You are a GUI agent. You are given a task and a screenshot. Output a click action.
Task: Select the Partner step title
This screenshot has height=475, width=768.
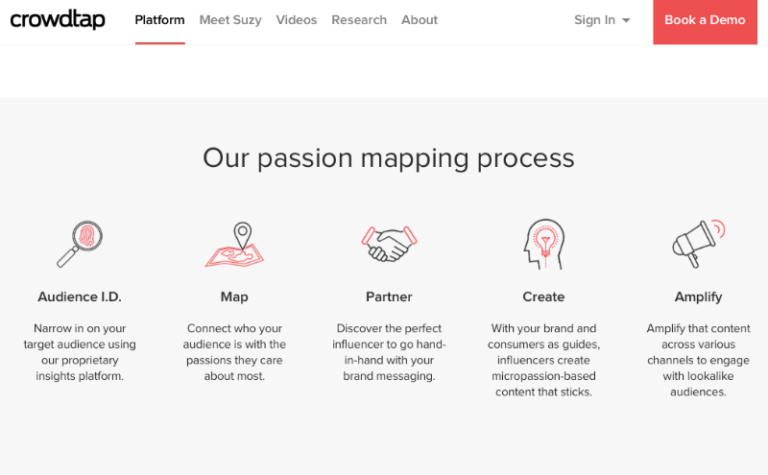[389, 297]
